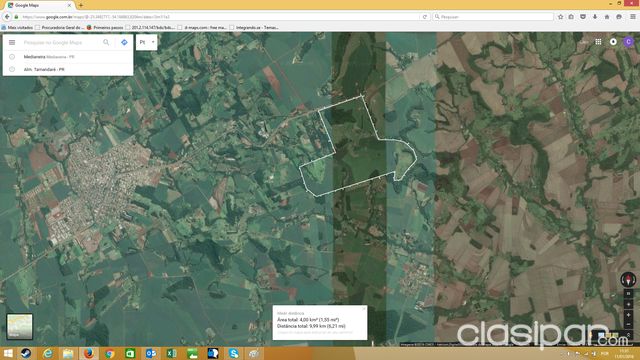Open the downloads arrow icon
Screen dimensions: 640x360
595,17
